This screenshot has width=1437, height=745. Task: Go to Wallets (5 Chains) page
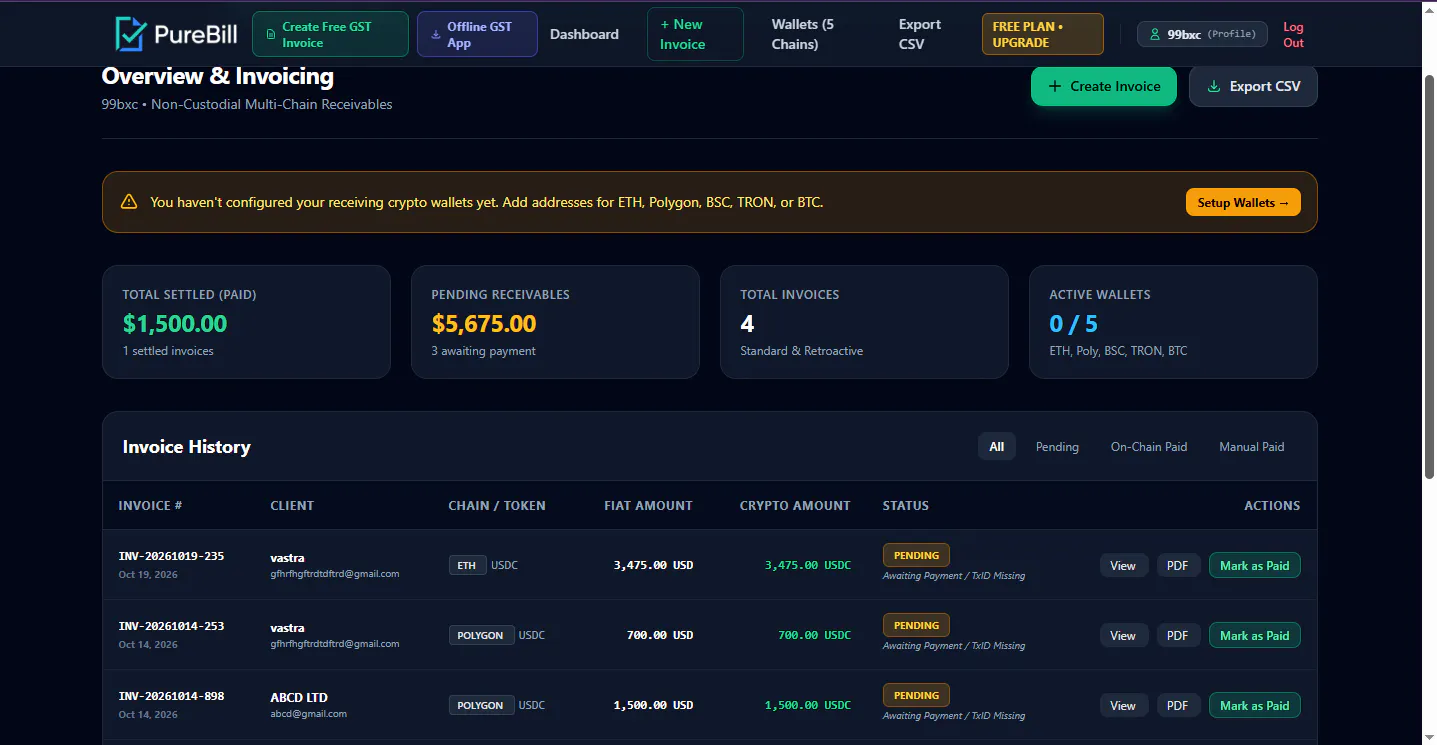click(x=802, y=34)
